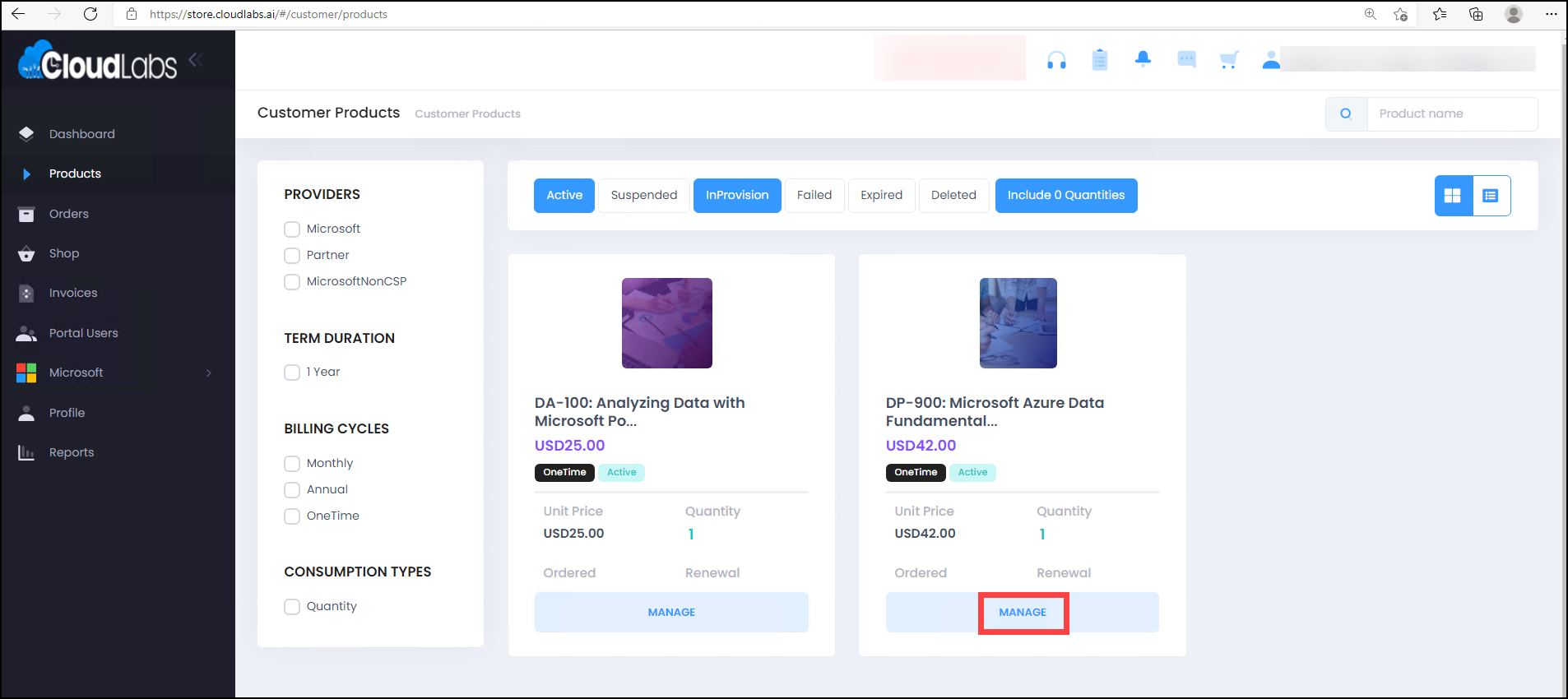1568x699 pixels.
Task: Toggle the Active status filter
Action: point(564,196)
